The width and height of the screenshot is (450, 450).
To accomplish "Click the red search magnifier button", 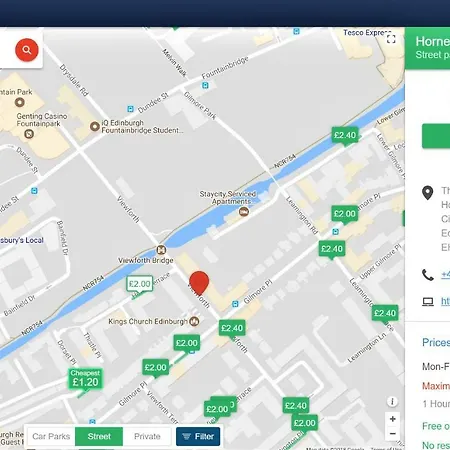I will pyautogui.click(x=27, y=50).
